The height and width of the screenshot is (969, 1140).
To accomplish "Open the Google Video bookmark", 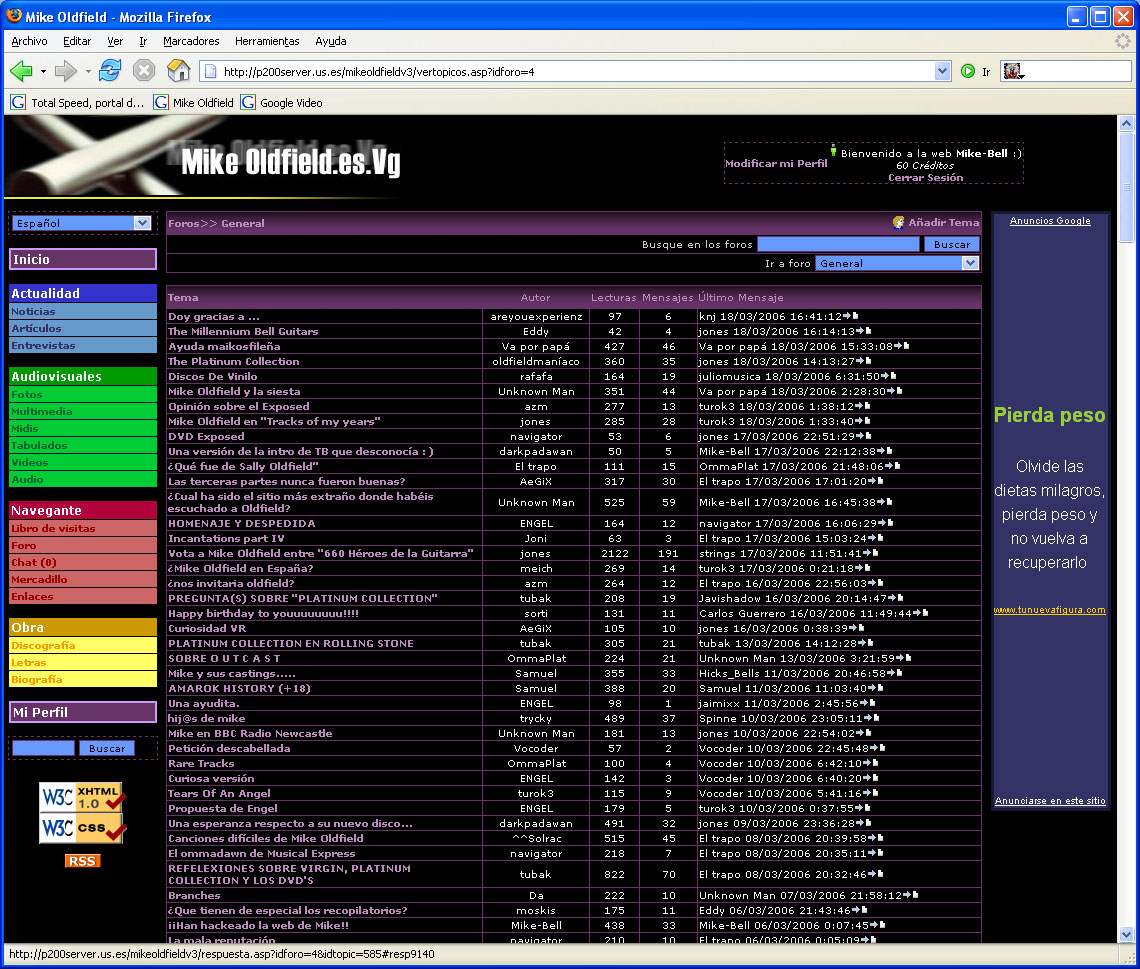I will click(x=282, y=102).
